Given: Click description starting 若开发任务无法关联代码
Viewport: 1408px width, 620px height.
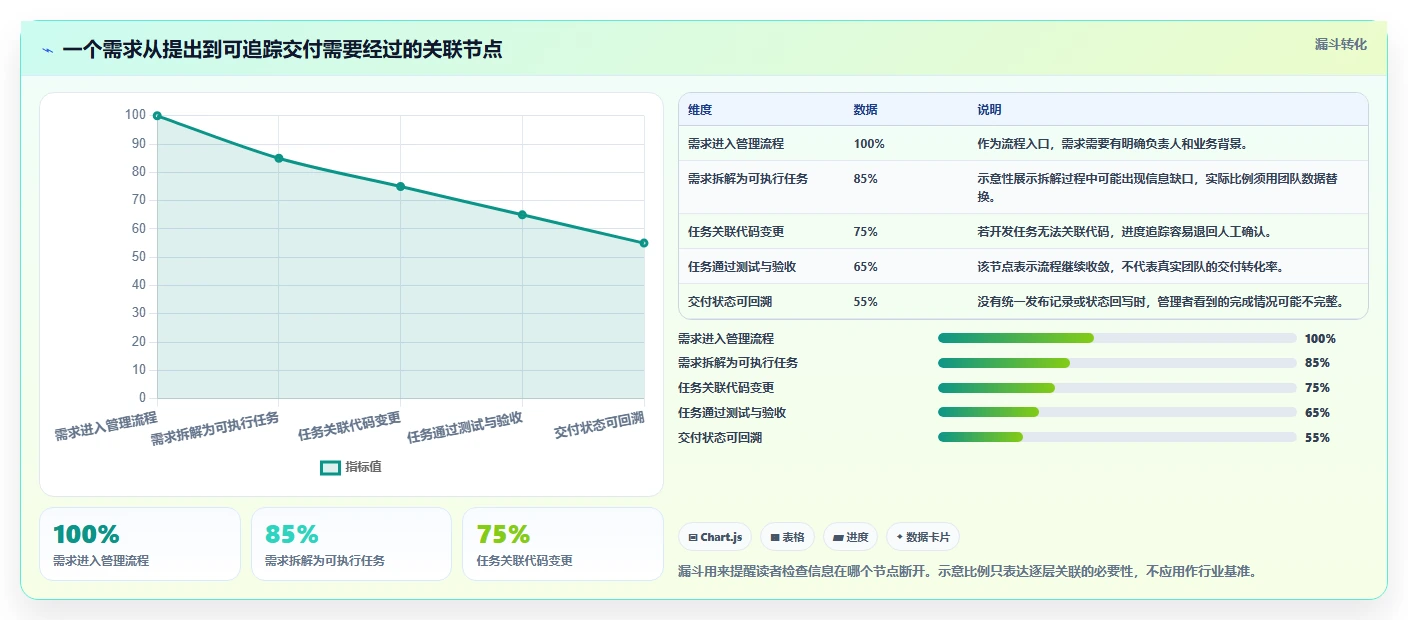Looking at the screenshot, I should pos(1124,232).
